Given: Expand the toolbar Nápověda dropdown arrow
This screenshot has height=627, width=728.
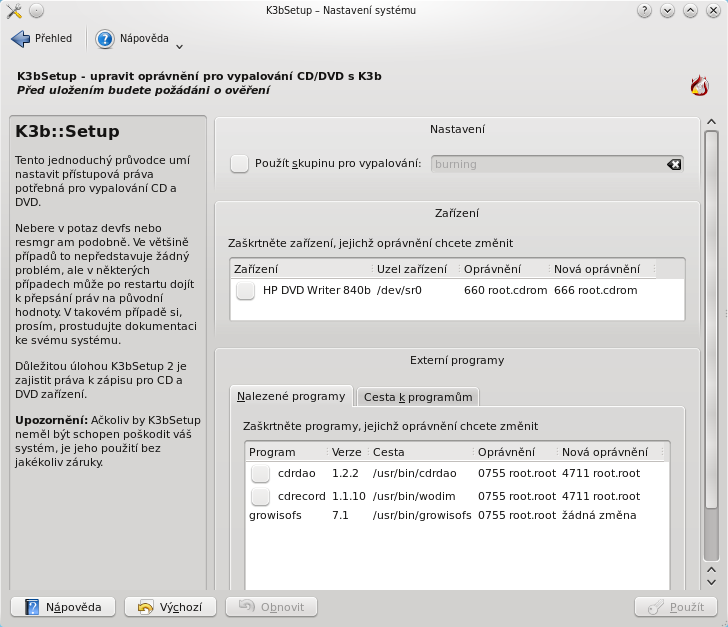Looking at the screenshot, I should [x=179, y=46].
